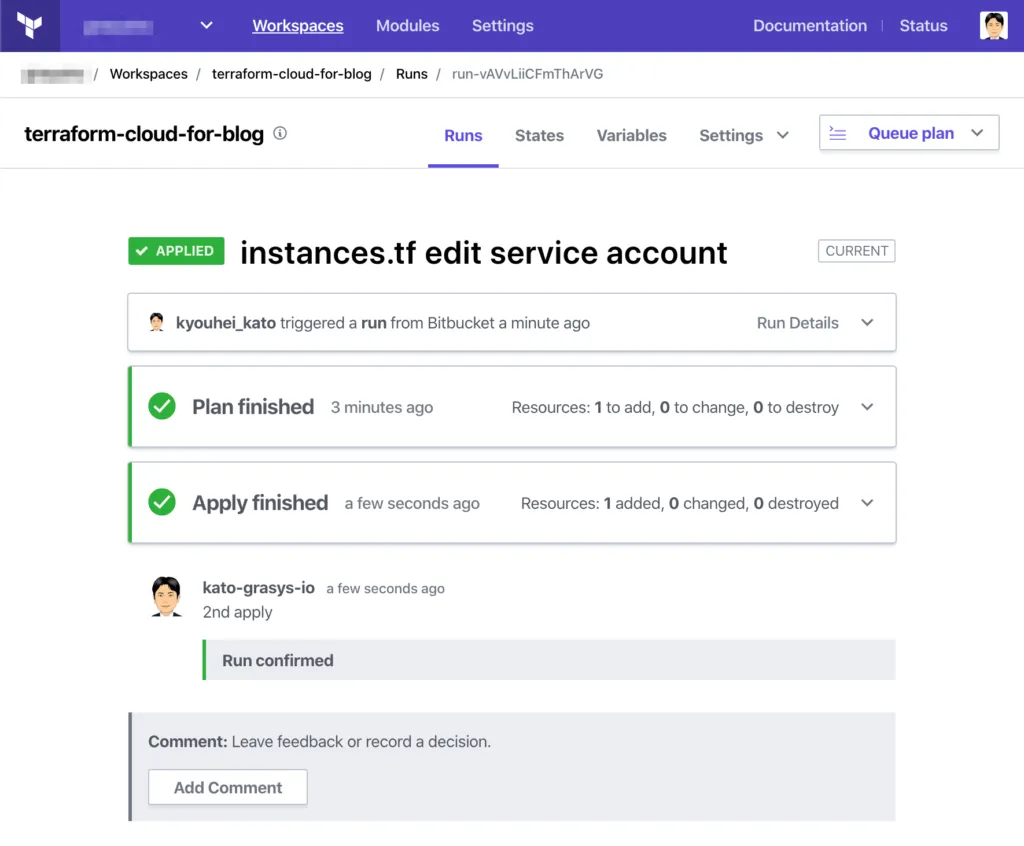
Task: Click the Workspaces breadcrumb link
Action: pyautogui.click(x=148, y=74)
